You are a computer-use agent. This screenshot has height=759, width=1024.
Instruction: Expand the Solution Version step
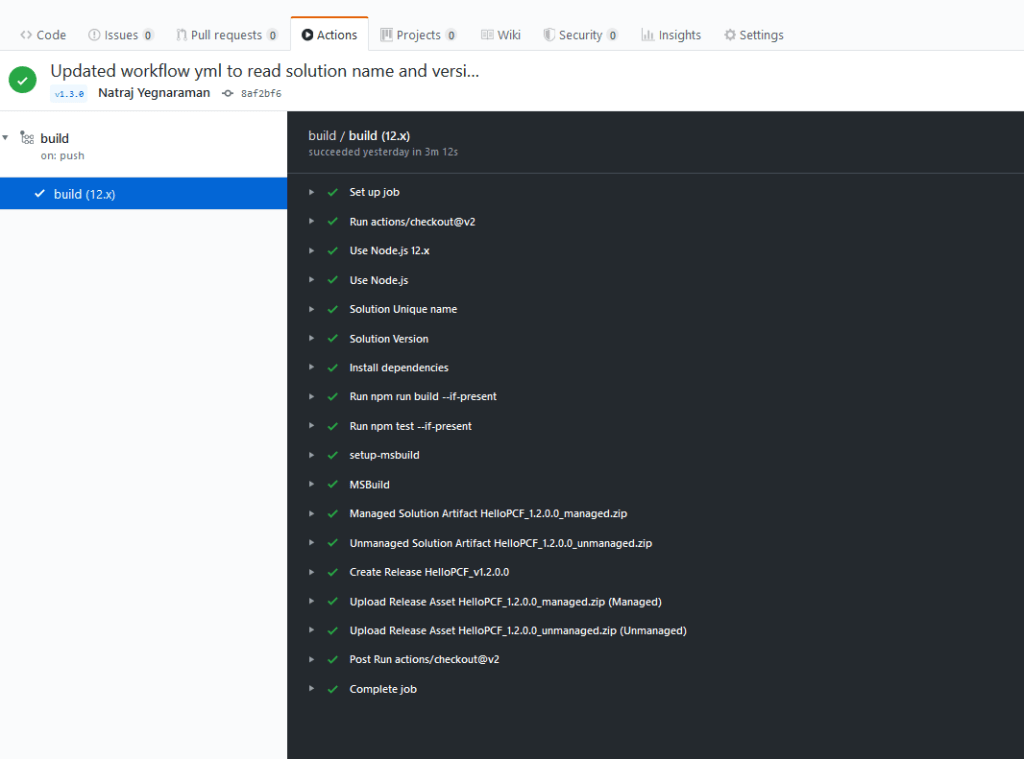[312, 338]
